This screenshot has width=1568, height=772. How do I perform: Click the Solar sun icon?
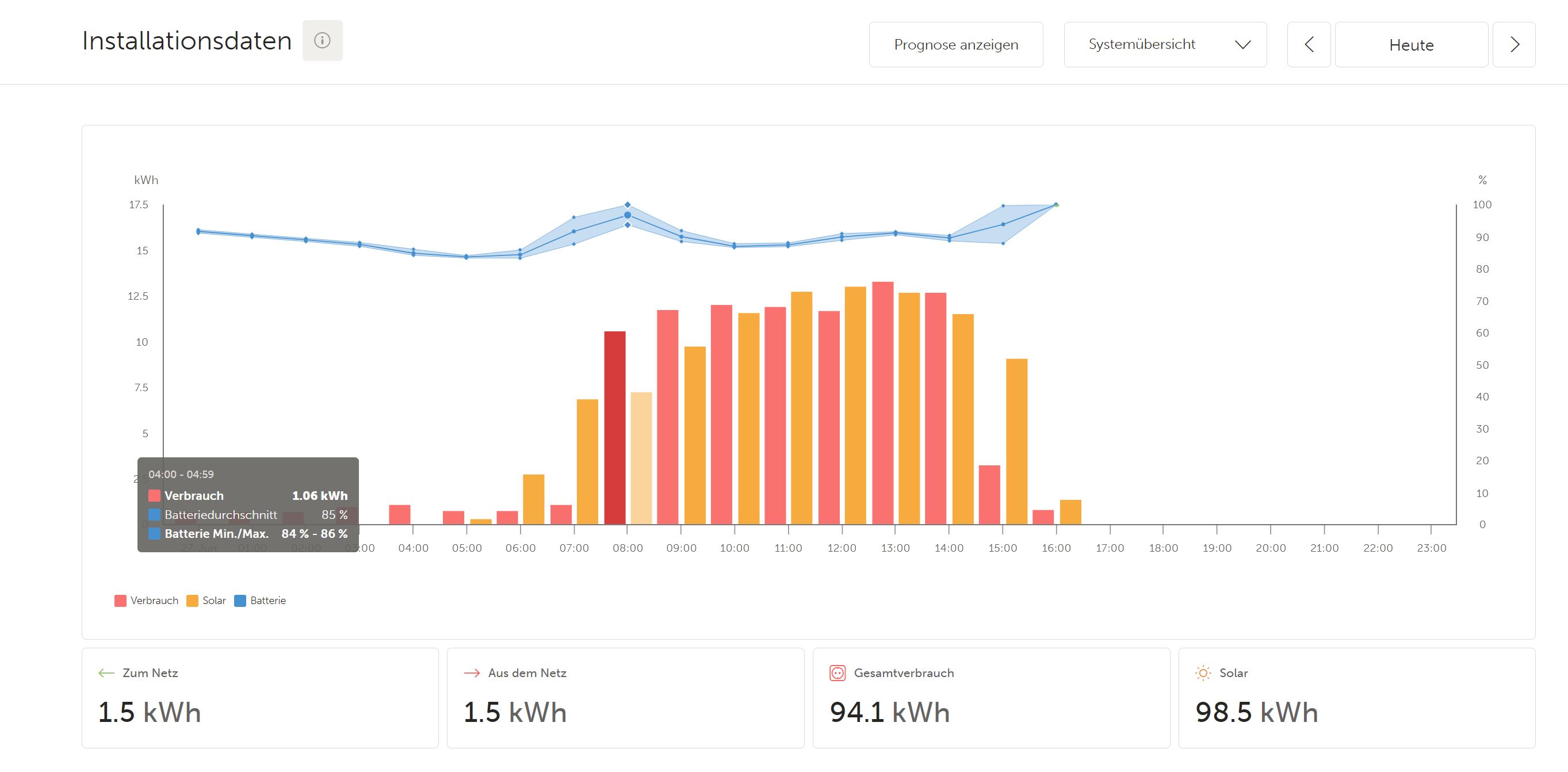tap(1203, 672)
